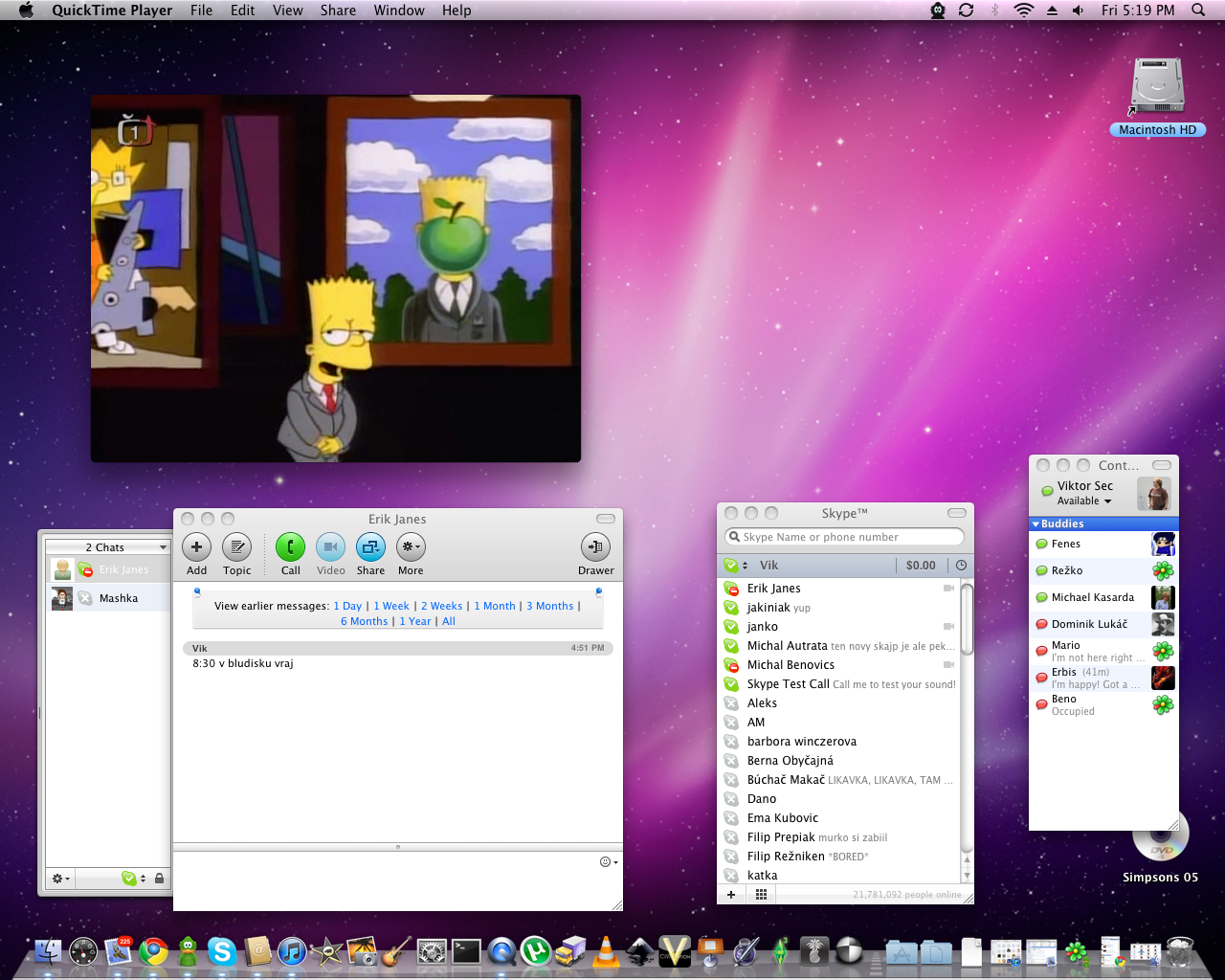Open the More actions gear in chat toolbar
This screenshot has height=980, width=1225.
(411, 547)
